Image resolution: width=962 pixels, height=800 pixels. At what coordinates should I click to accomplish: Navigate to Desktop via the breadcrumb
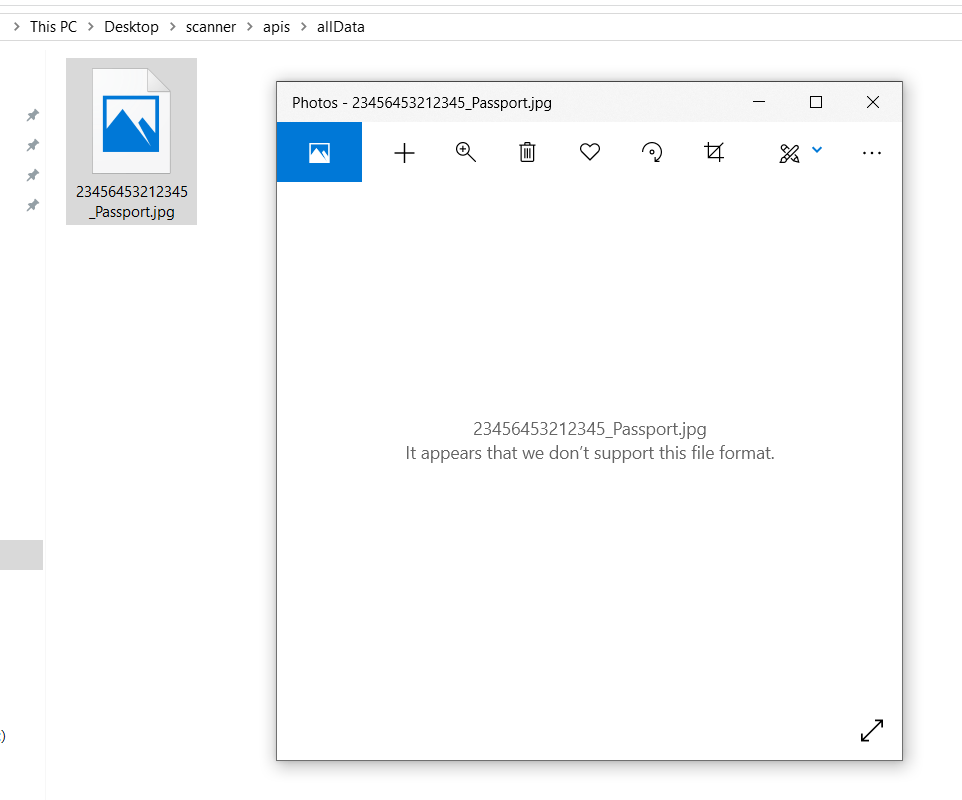pos(131,26)
